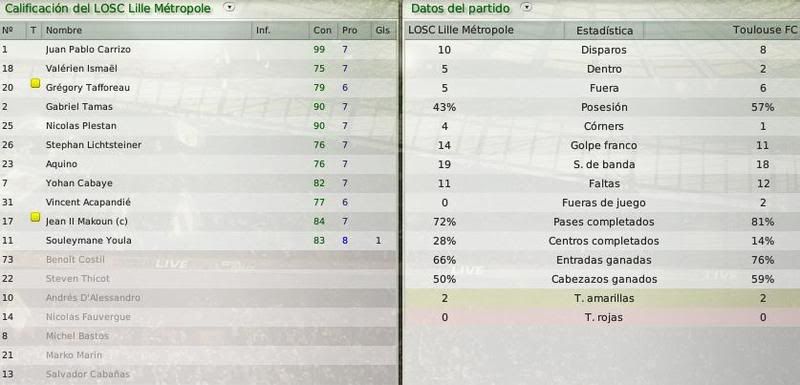
Task: Expand the Datos del partido dropdown arrow
Action: 527,7
